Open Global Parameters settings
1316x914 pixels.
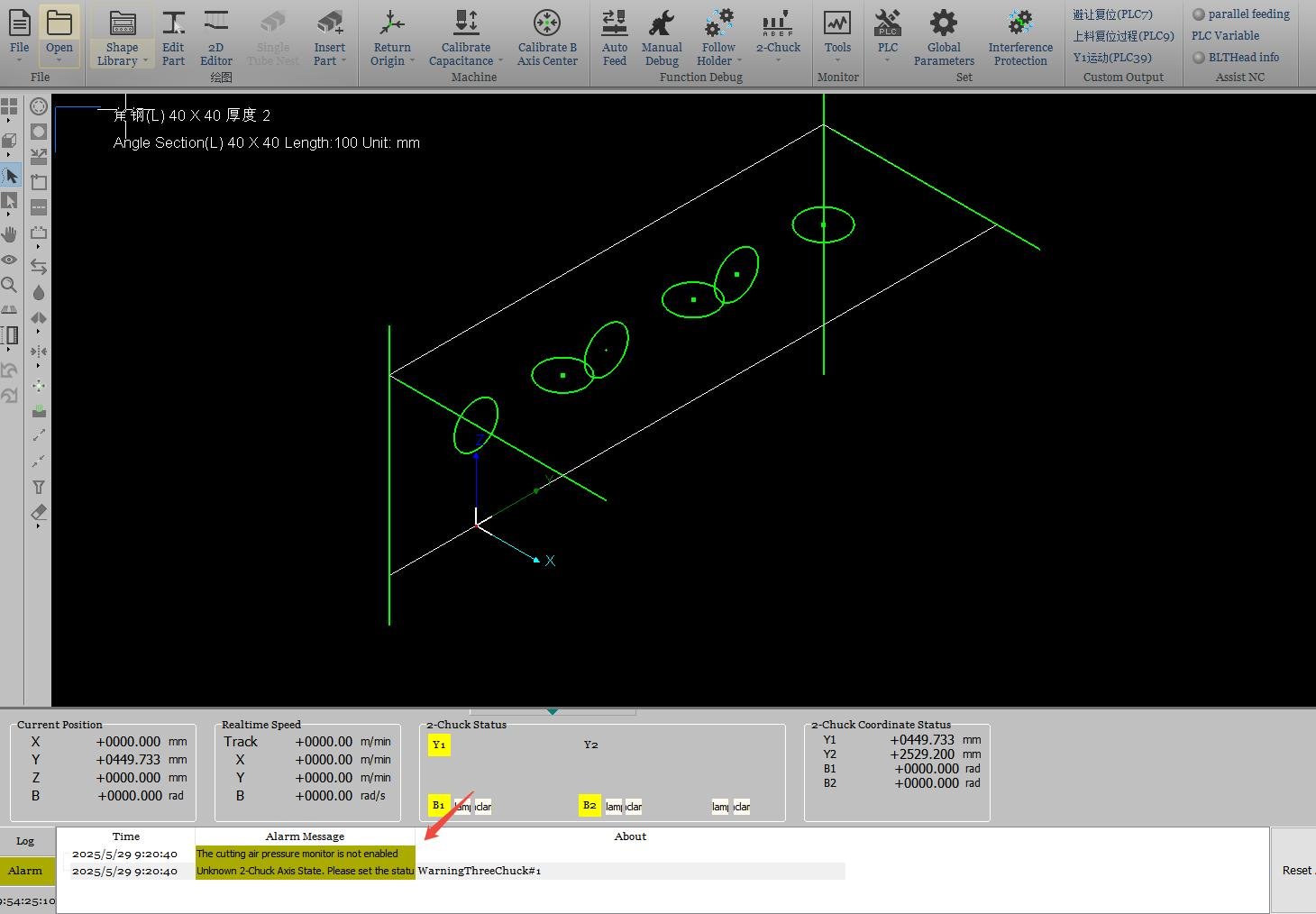click(x=944, y=38)
